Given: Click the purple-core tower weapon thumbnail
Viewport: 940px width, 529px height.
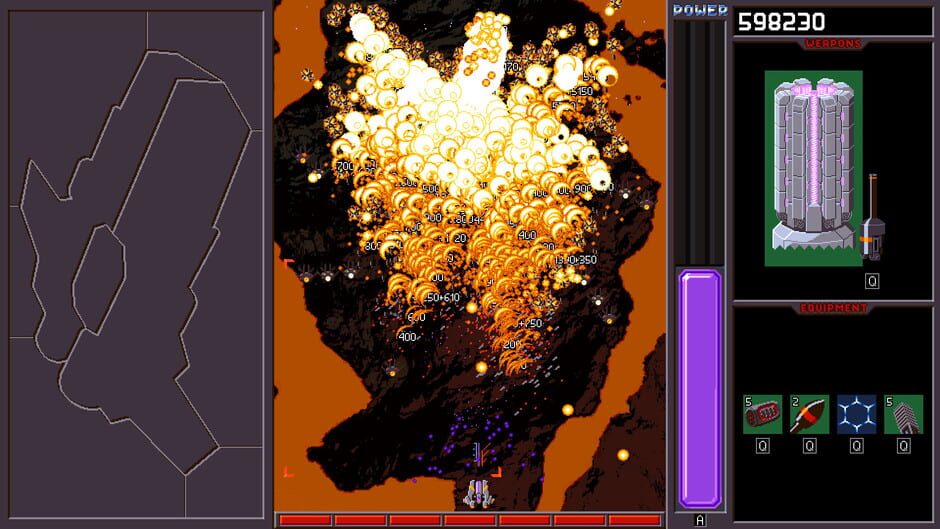Looking at the screenshot, I should [814, 169].
